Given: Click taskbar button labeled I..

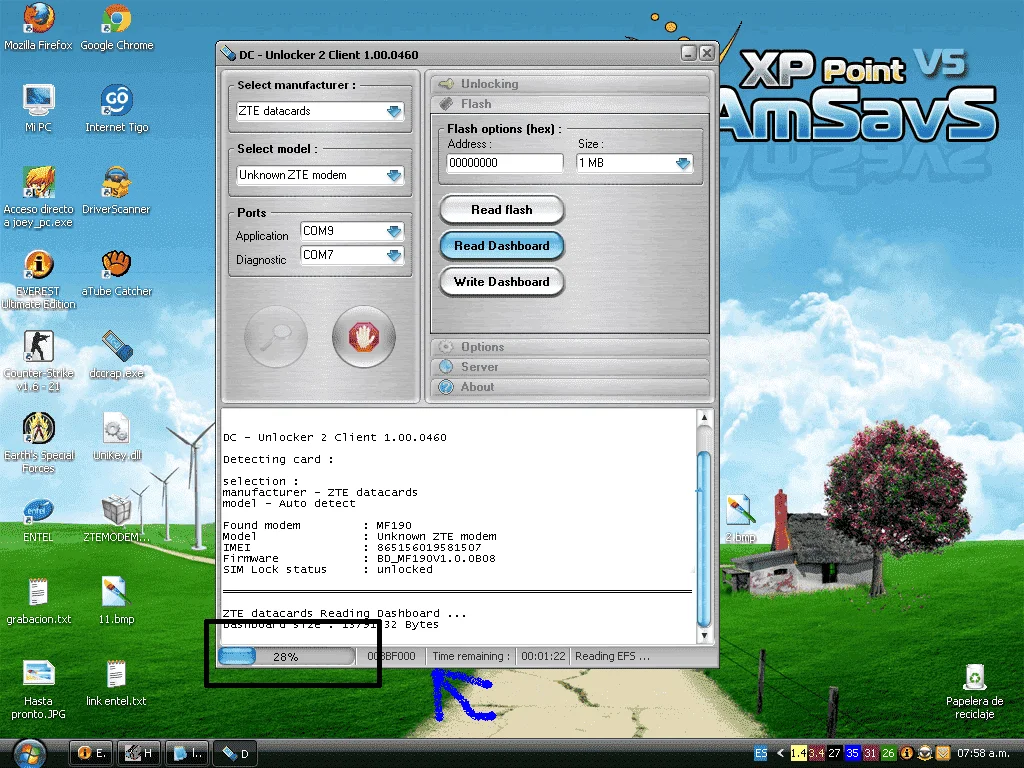Looking at the screenshot, I should pos(187,754).
